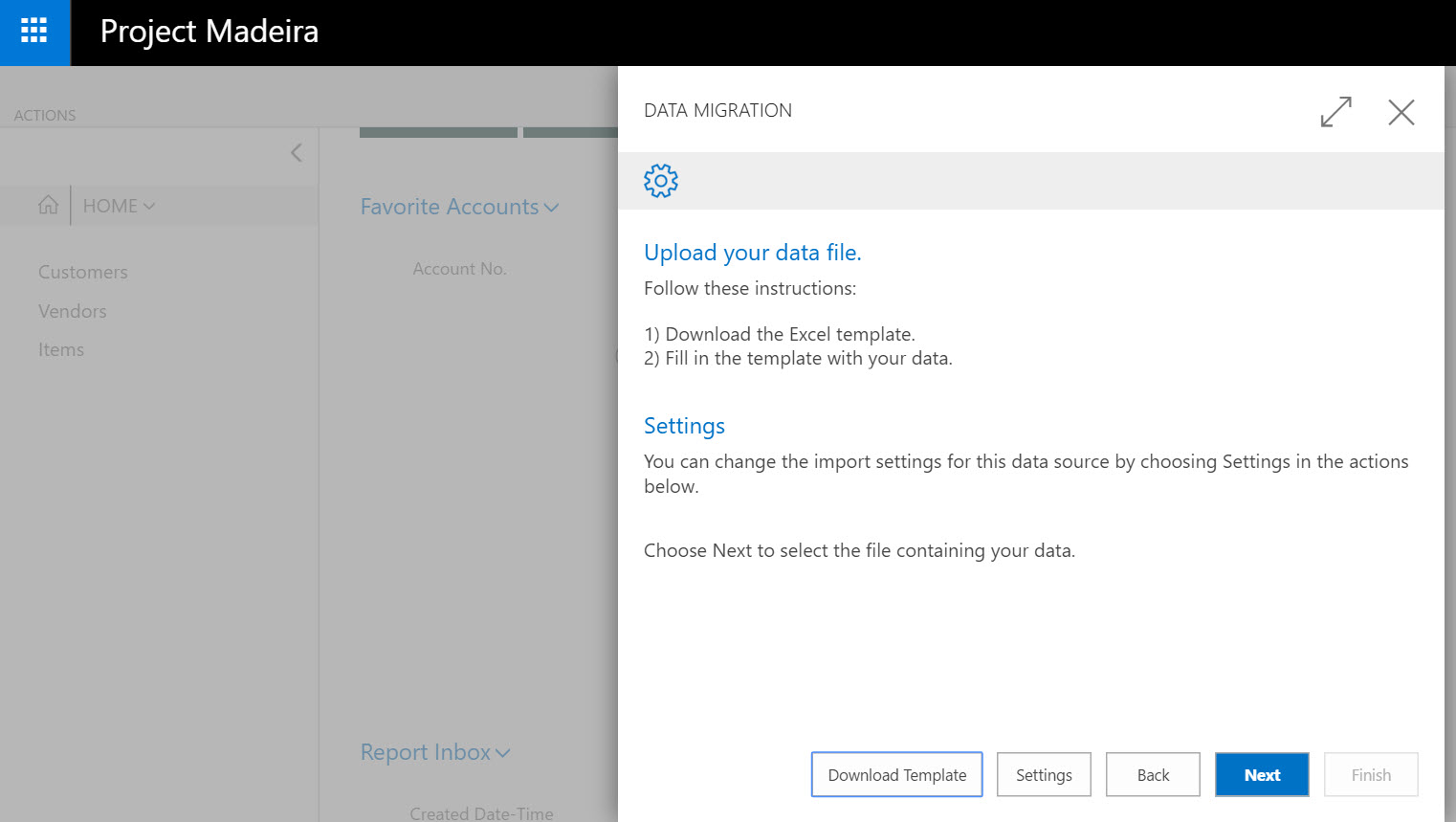Close the Data Migration dialog
This screenshot has width=1456, height=822.
pyautogui.click(x=1401, y=112)
